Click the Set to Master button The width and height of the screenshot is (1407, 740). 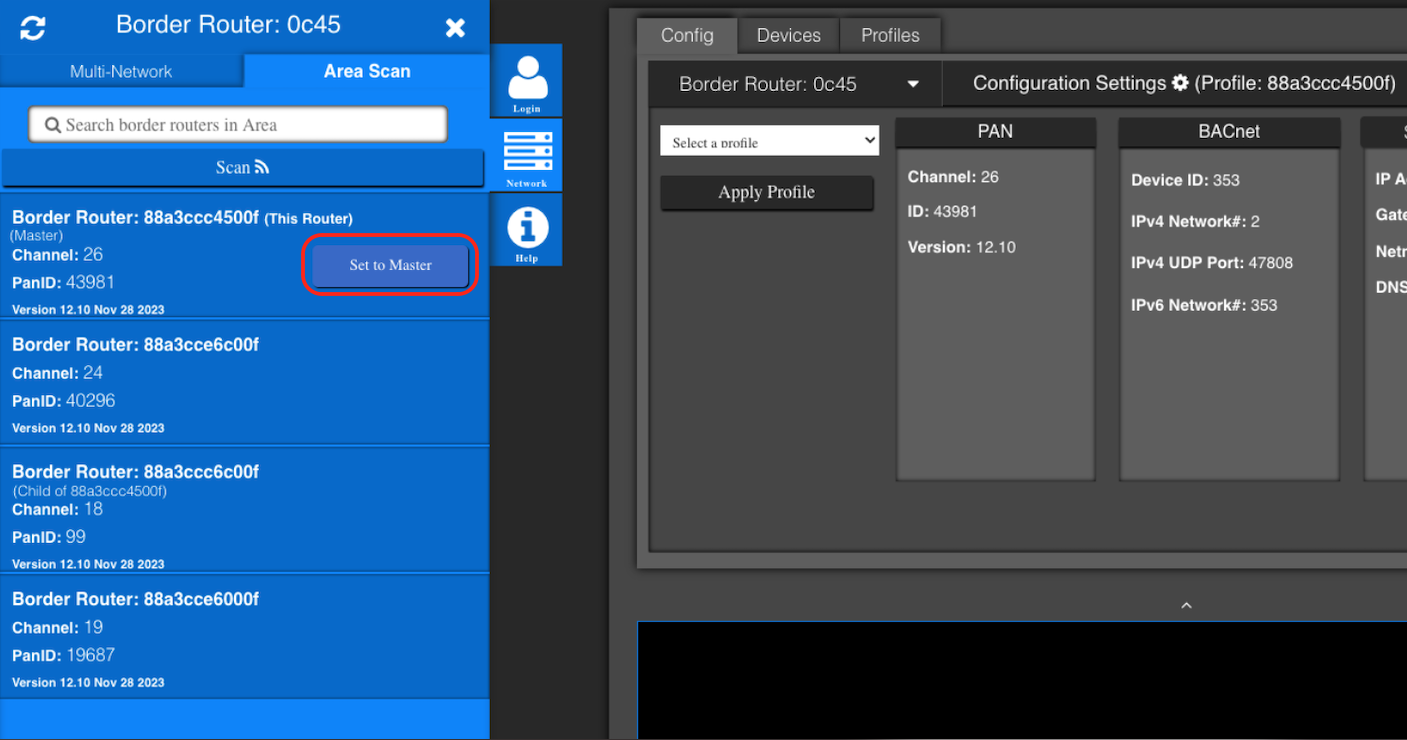390,265
